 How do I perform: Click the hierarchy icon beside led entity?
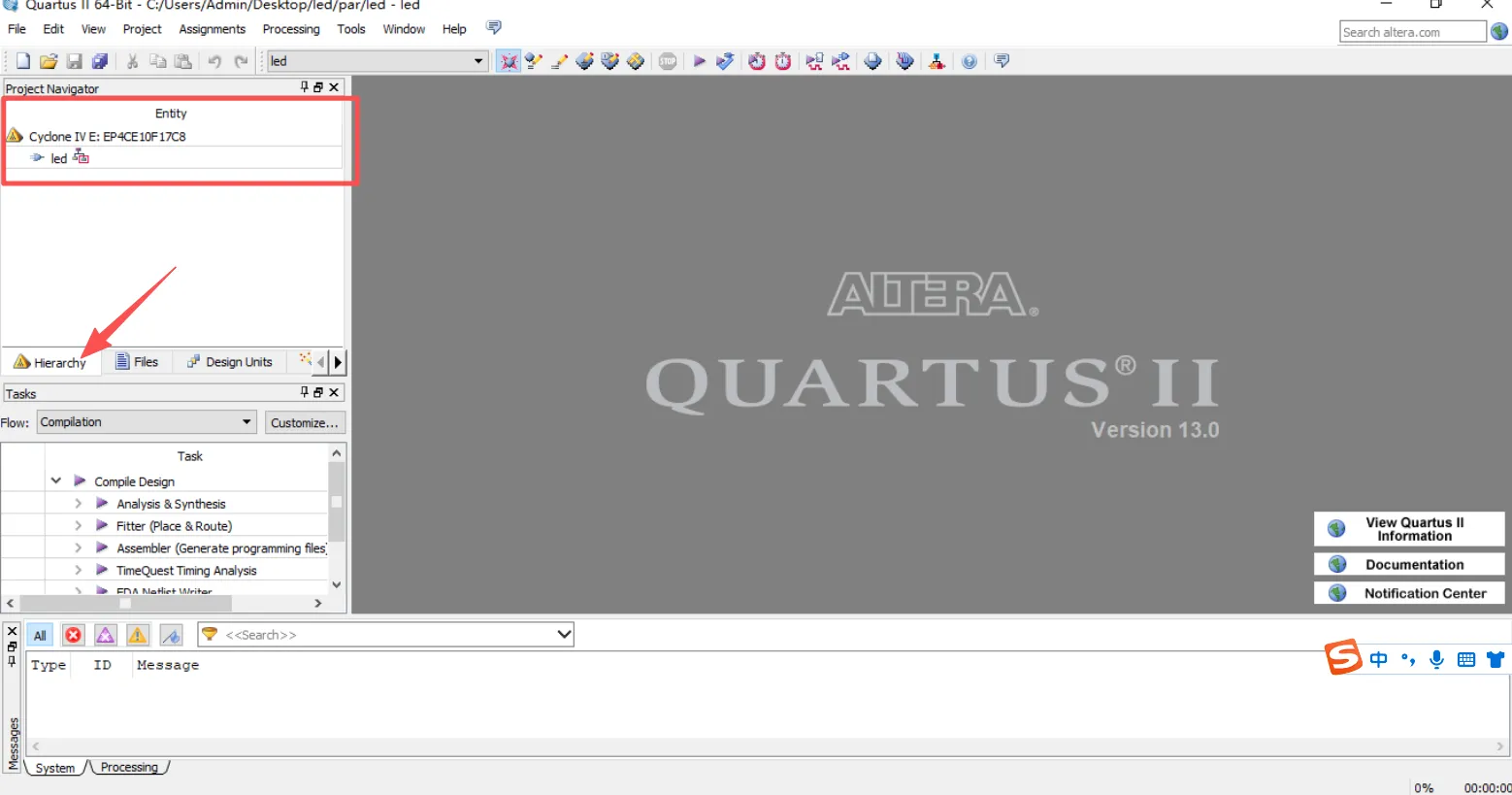(82, 156)
